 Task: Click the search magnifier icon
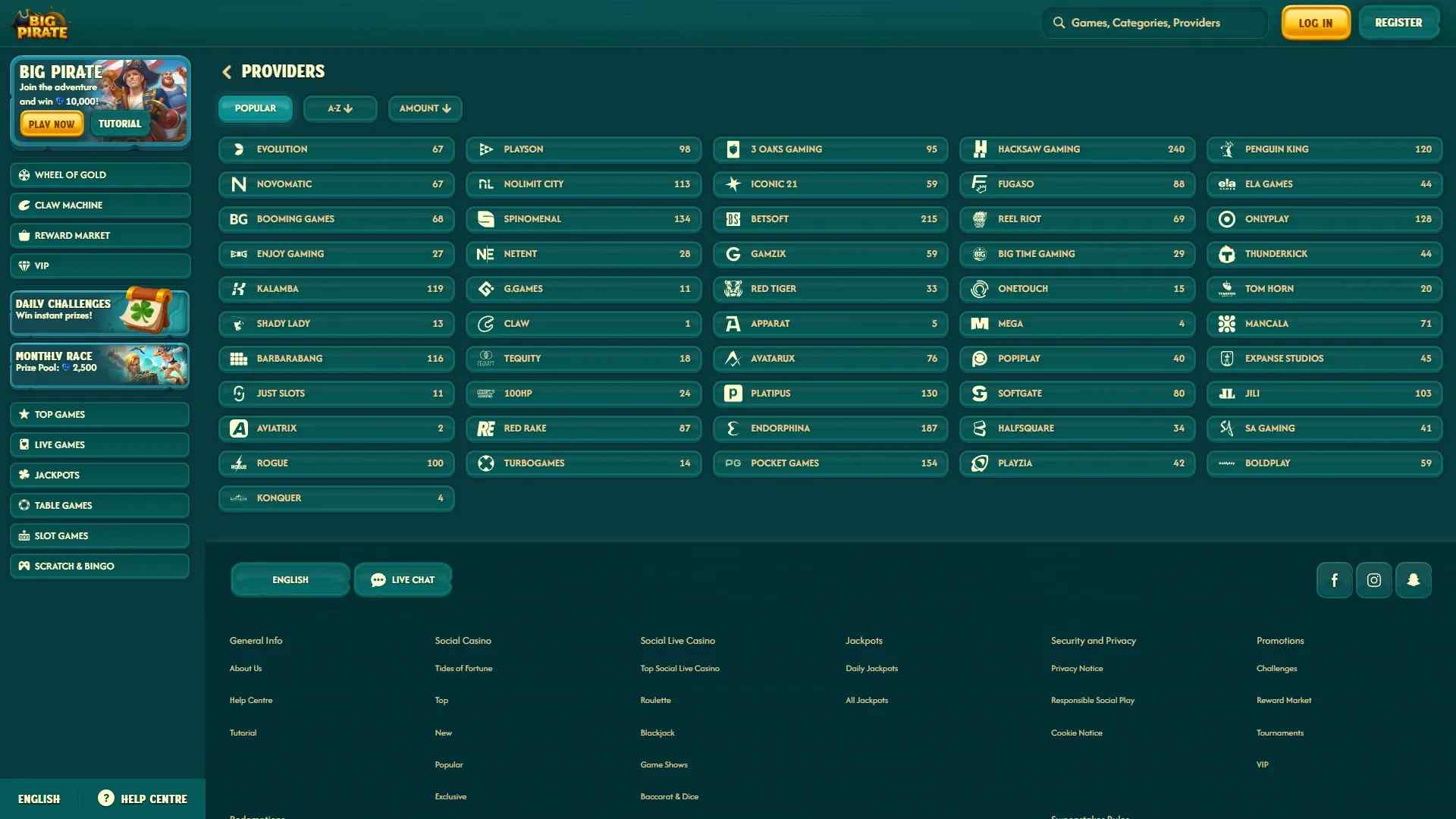point(1059,23)
